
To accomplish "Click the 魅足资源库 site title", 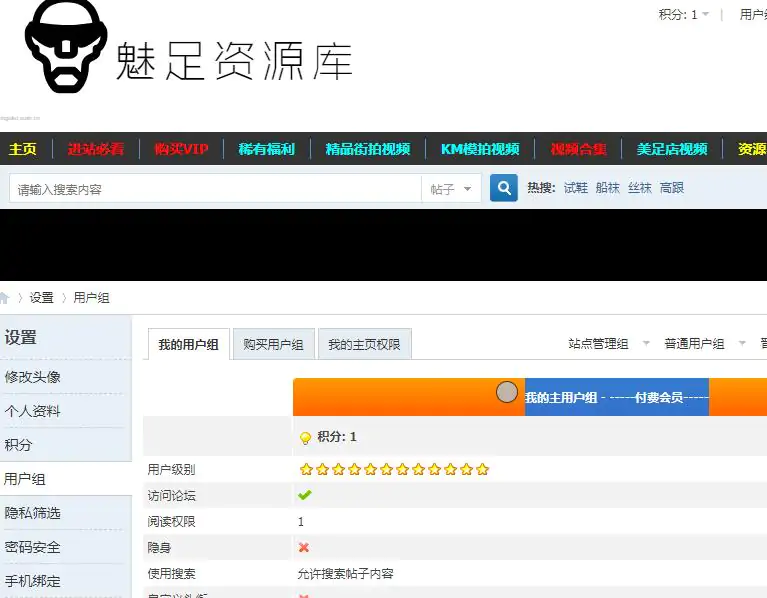I will click(234, 61).
